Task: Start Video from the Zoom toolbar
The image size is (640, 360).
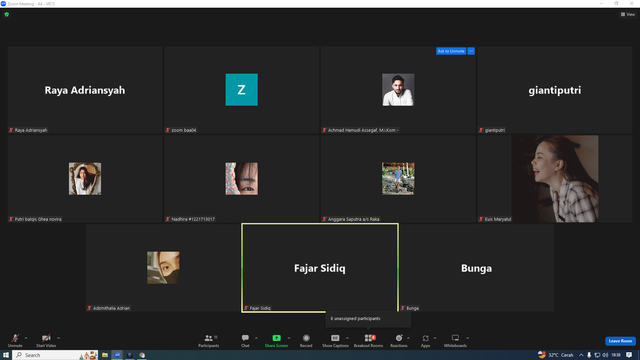Action: point(46,340)
